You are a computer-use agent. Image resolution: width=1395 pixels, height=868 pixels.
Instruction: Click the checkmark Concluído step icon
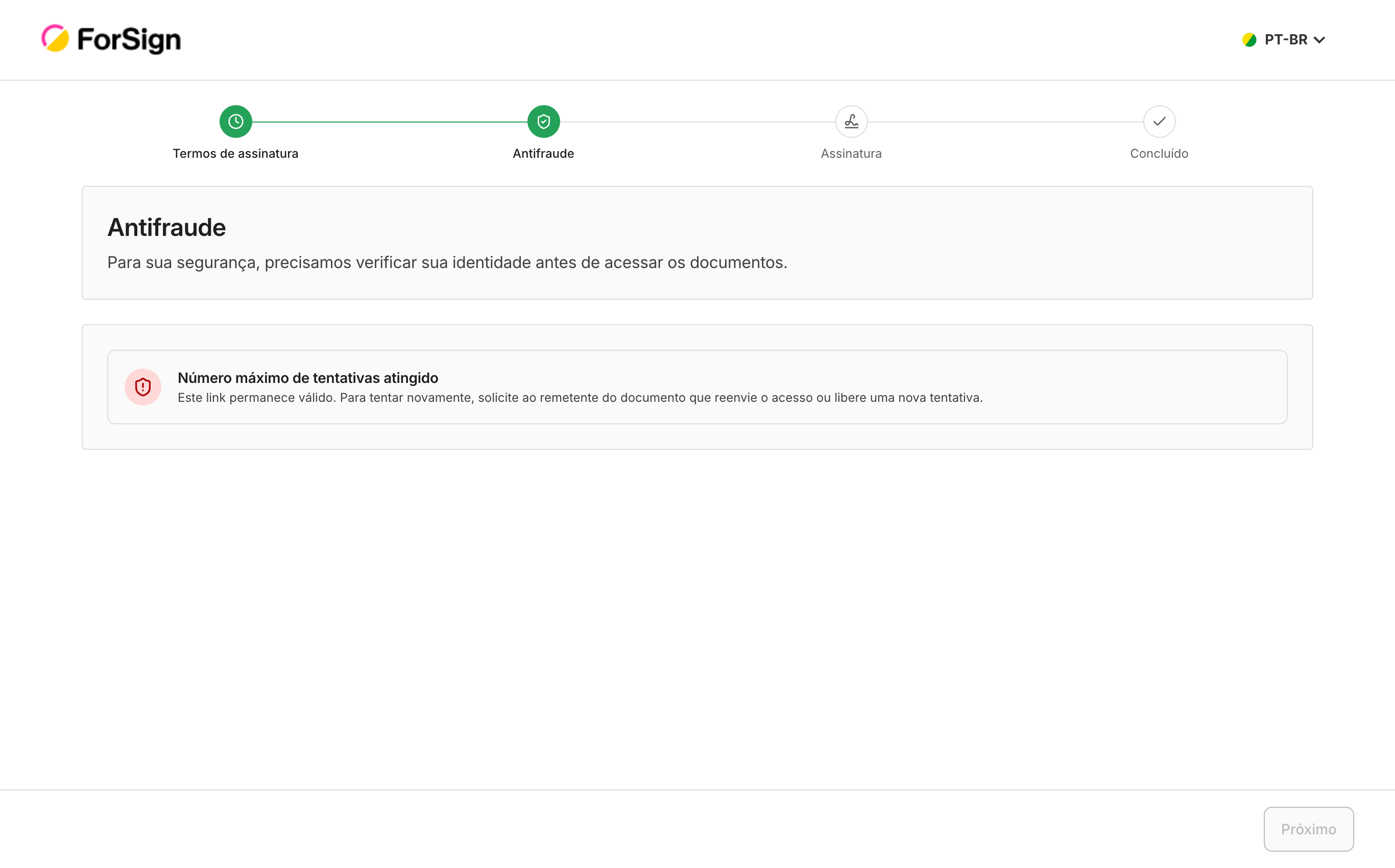(x=1159, y=122)
